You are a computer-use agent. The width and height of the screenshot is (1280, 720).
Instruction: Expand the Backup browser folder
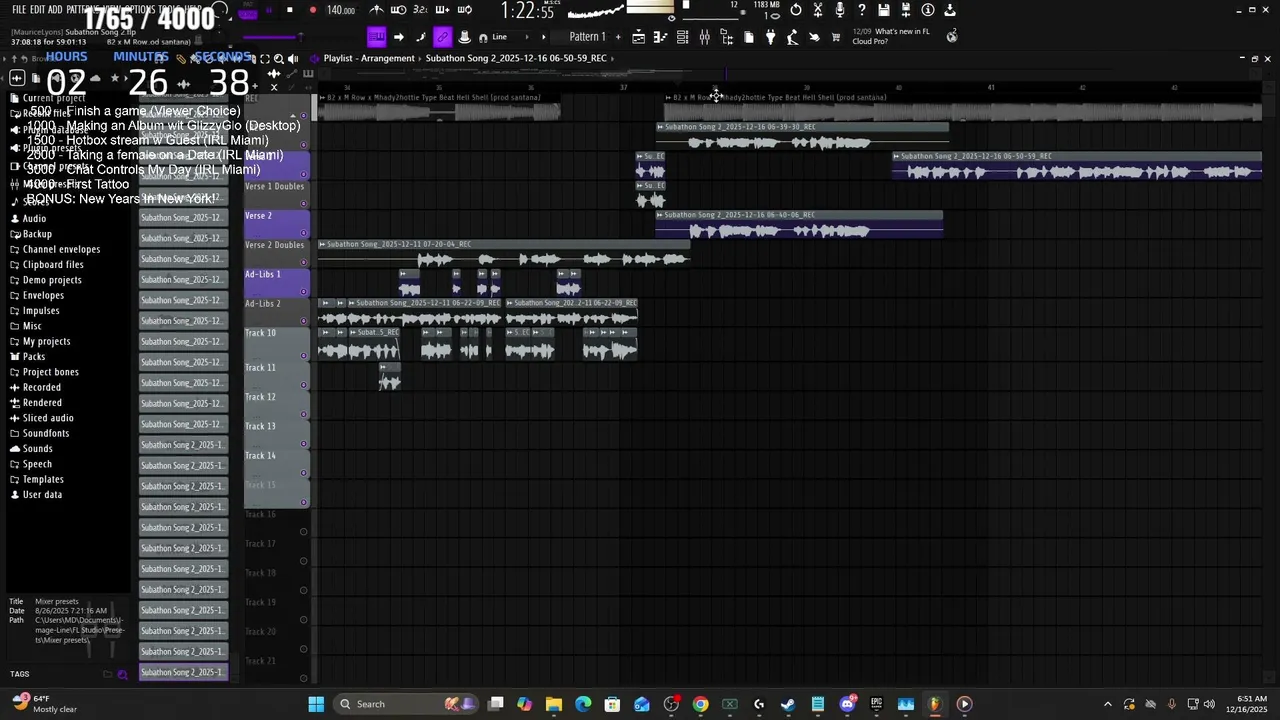[37, 234]
